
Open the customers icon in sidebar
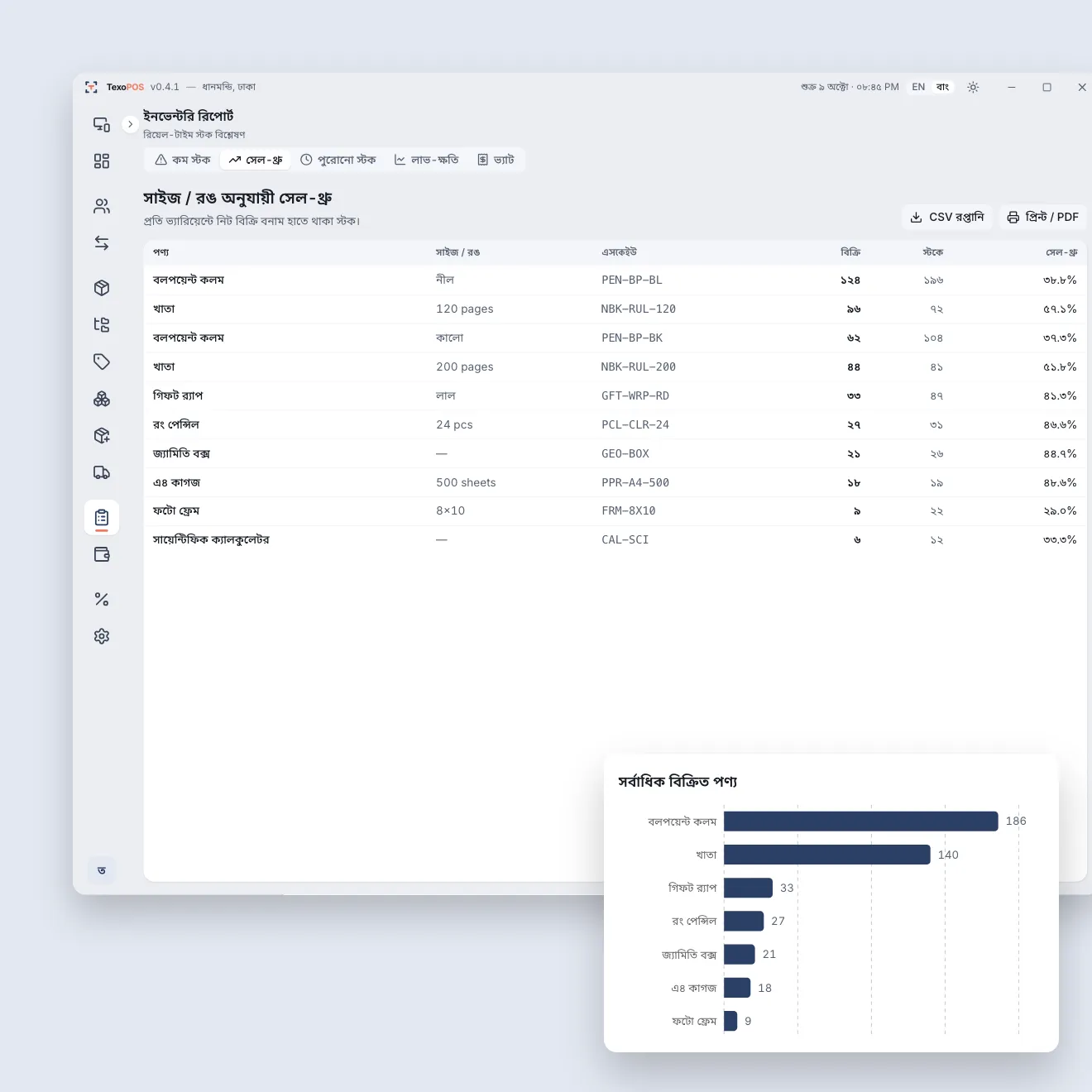click(x=102, y=206)
